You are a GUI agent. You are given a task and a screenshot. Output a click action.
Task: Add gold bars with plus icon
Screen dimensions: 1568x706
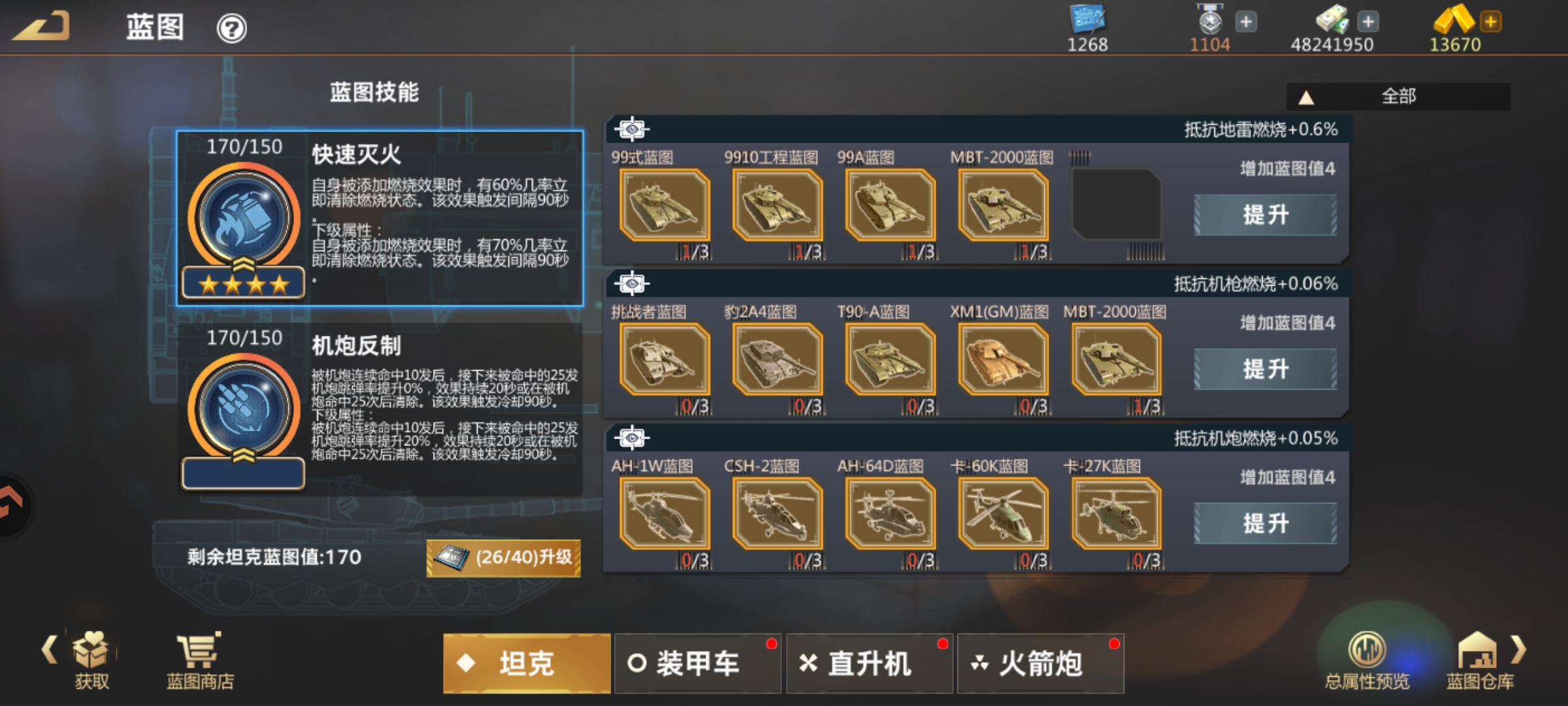pyautogui.click(x=1491, y=22)
